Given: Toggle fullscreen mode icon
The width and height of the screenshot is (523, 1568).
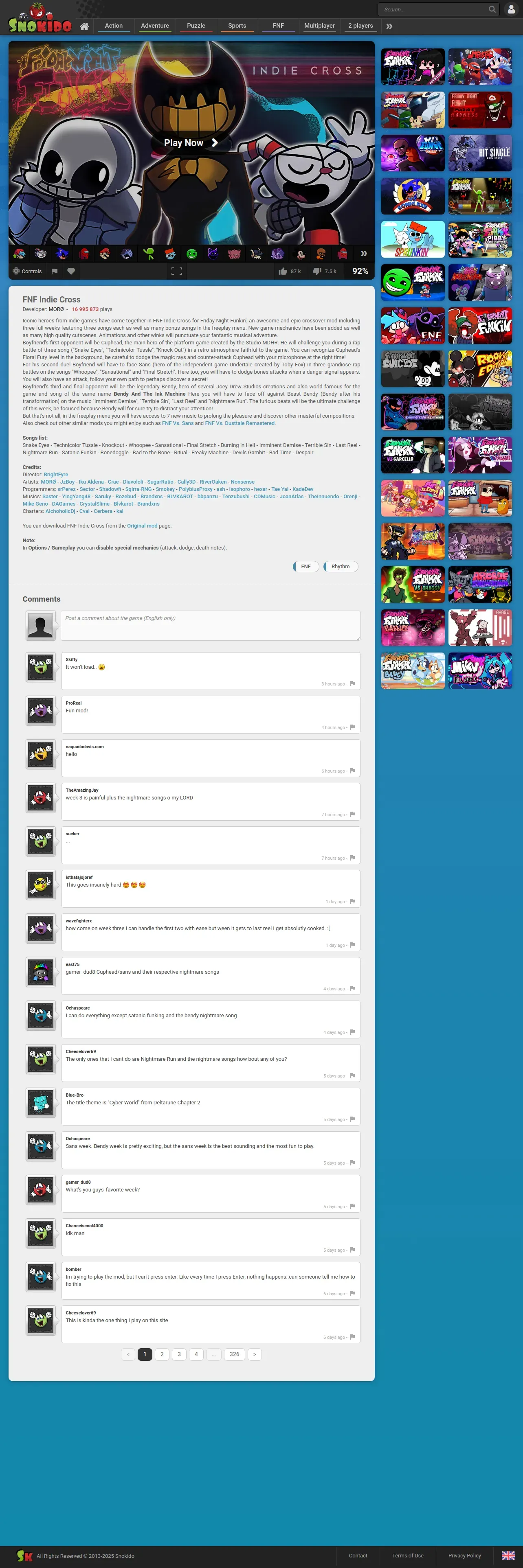Looking at the screenshot, I should [176, 272].
